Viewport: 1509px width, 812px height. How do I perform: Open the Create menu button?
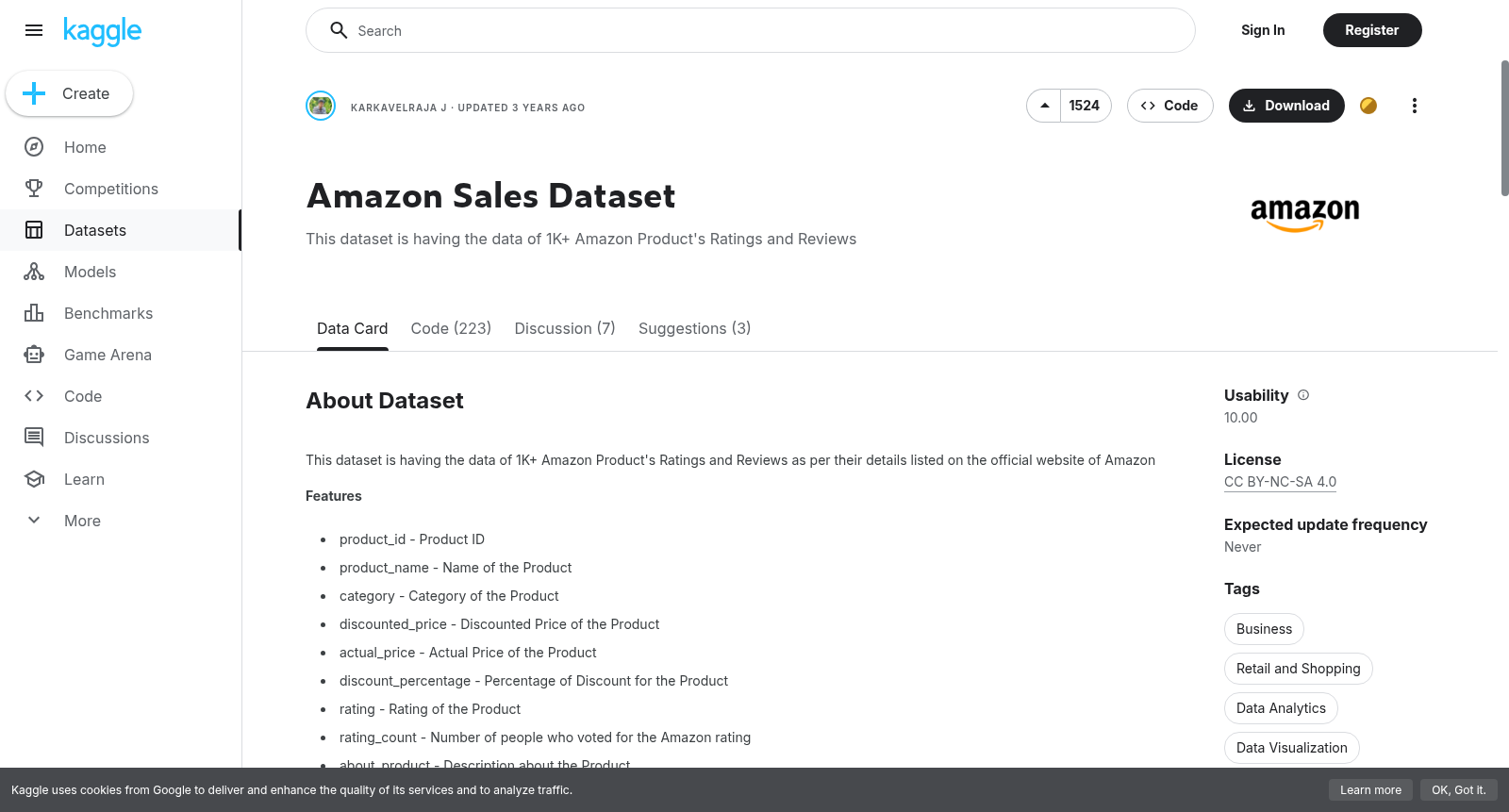[x=69, y=93]
